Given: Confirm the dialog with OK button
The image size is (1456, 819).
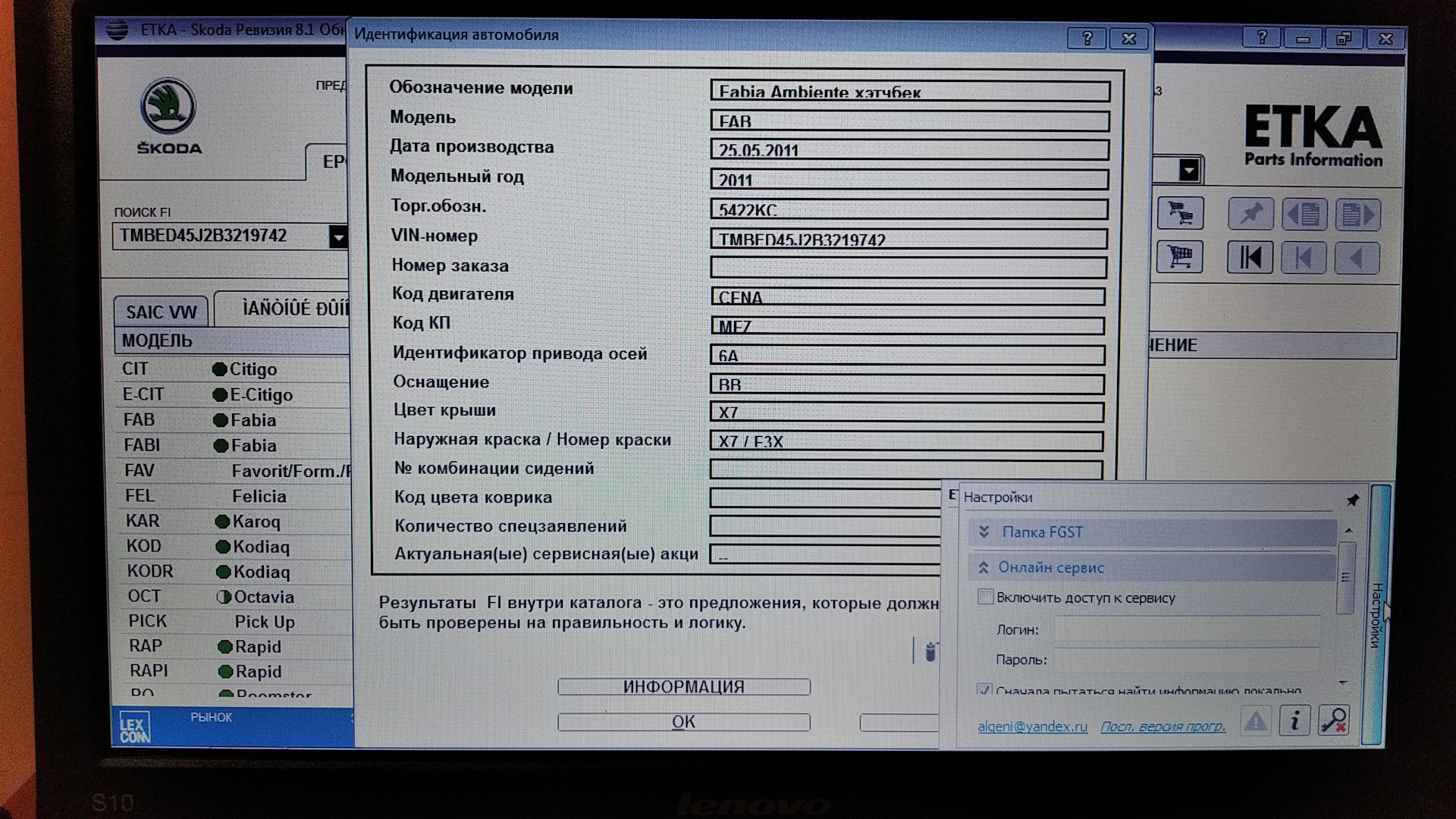Looking at the screenshot, I should pyautogui.click(x=683, y=722).
